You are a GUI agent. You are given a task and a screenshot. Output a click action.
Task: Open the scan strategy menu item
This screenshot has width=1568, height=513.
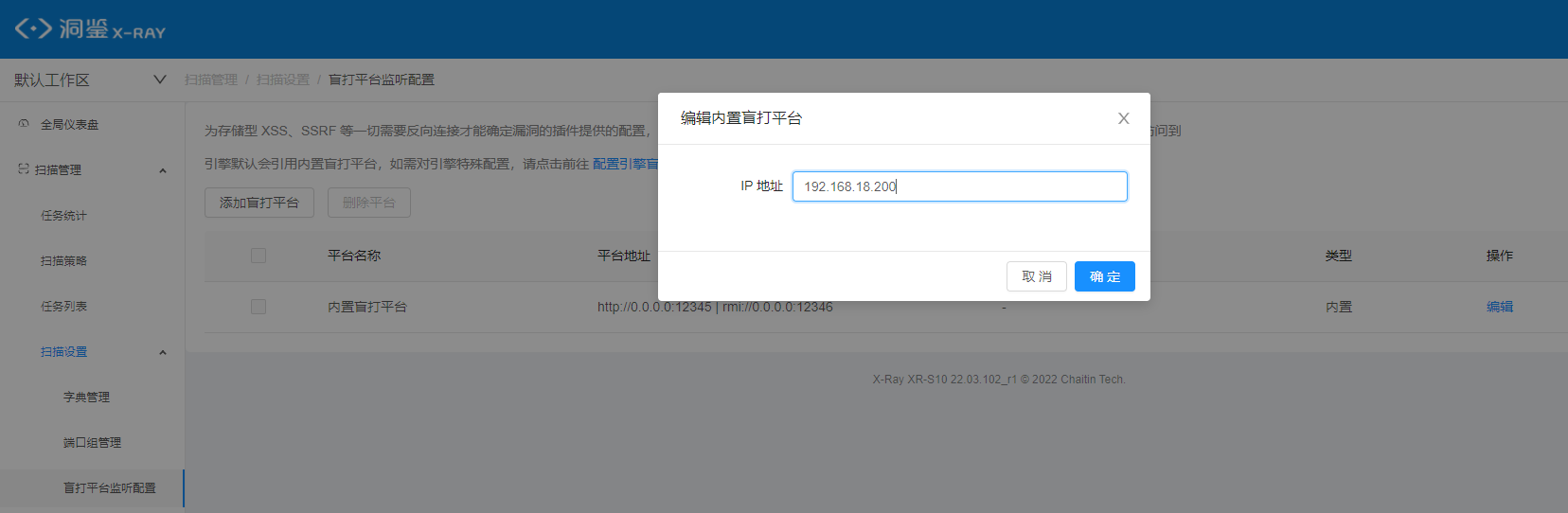click(x=63, y=261)
